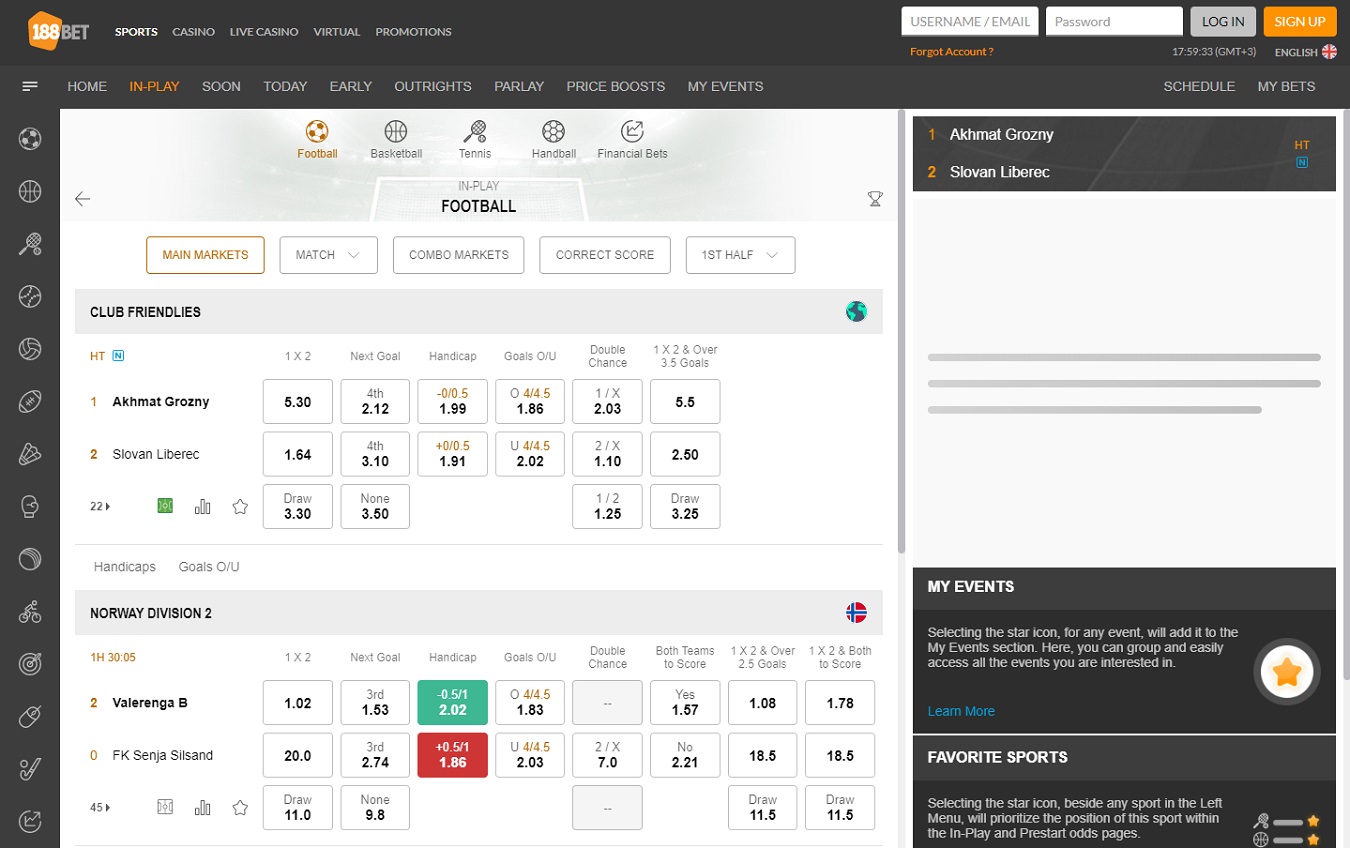Expand 45 more markets for Valerenga B

100,807
